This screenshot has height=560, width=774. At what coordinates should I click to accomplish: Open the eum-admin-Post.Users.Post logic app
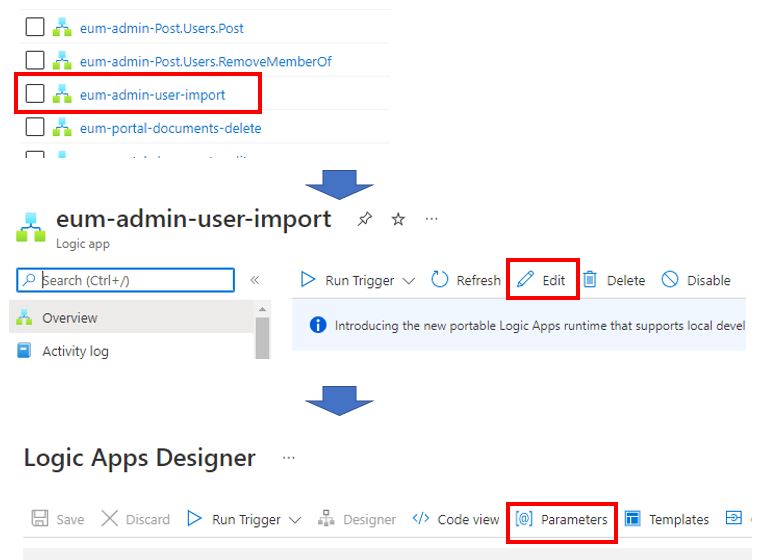pos(161,28)
